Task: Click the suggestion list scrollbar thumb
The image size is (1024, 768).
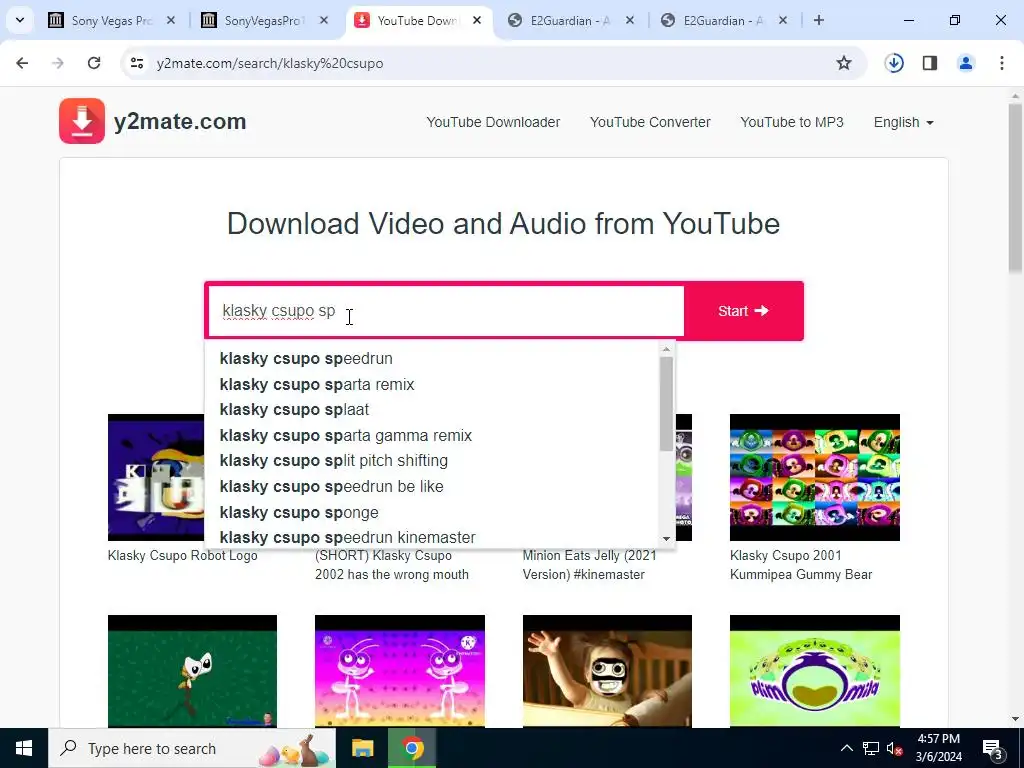Action: click(666, 404)
